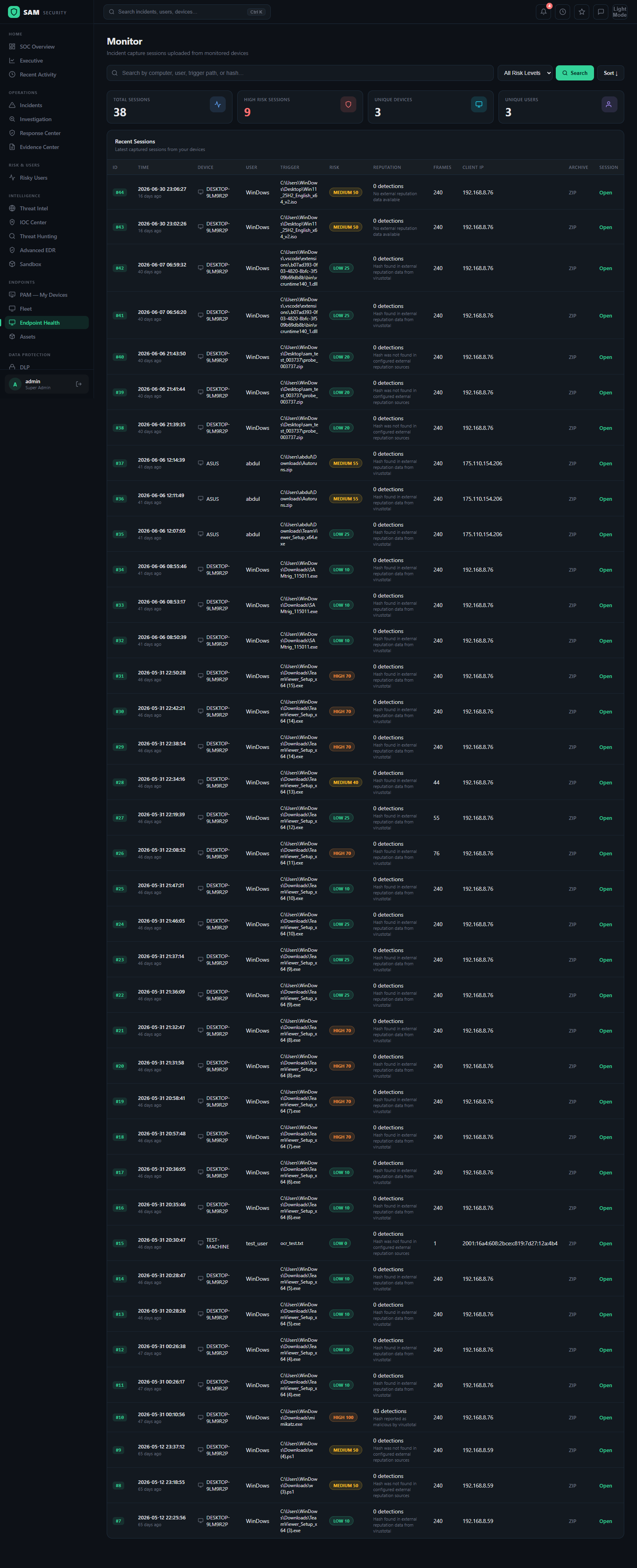Click the HIGH 100 risk badge
This screenshot has width=637, height=1568.
tap(343, 1418)
